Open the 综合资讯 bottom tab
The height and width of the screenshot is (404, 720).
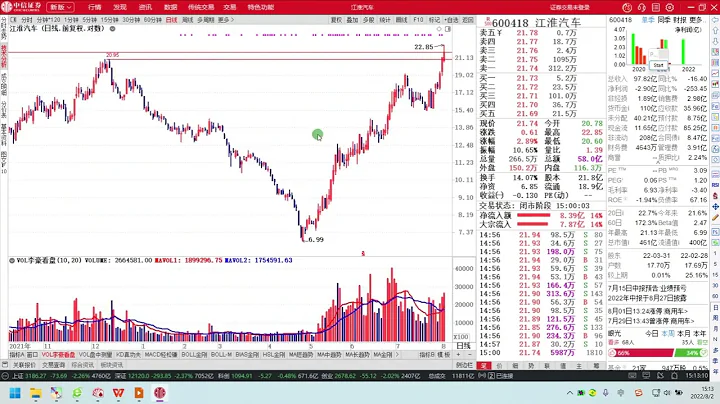click(x=83, y=365)
